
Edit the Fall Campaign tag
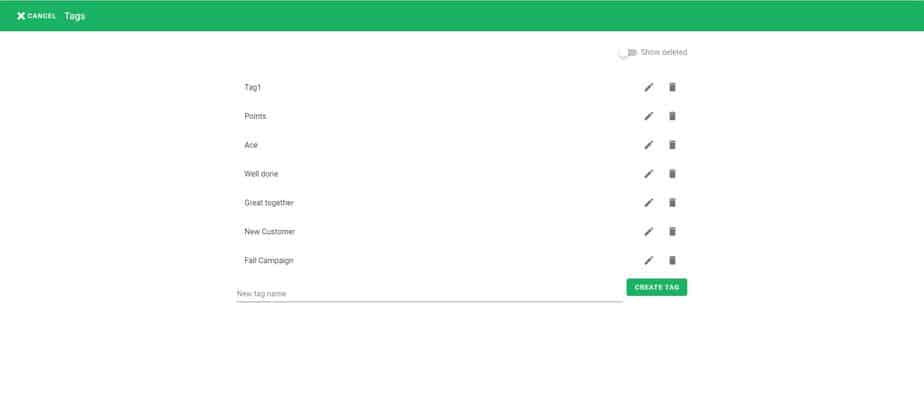[648, 260]
